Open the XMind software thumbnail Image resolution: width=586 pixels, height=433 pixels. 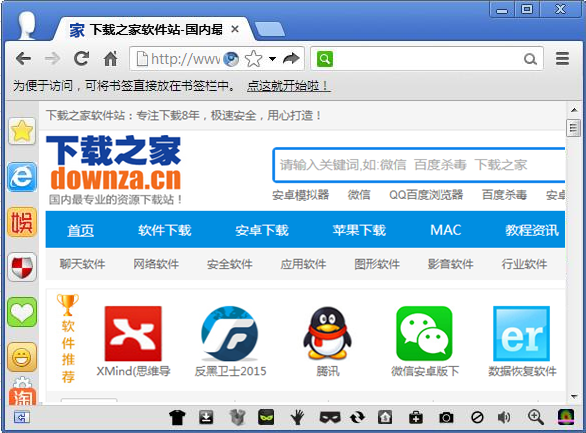(x=133, y=333)
